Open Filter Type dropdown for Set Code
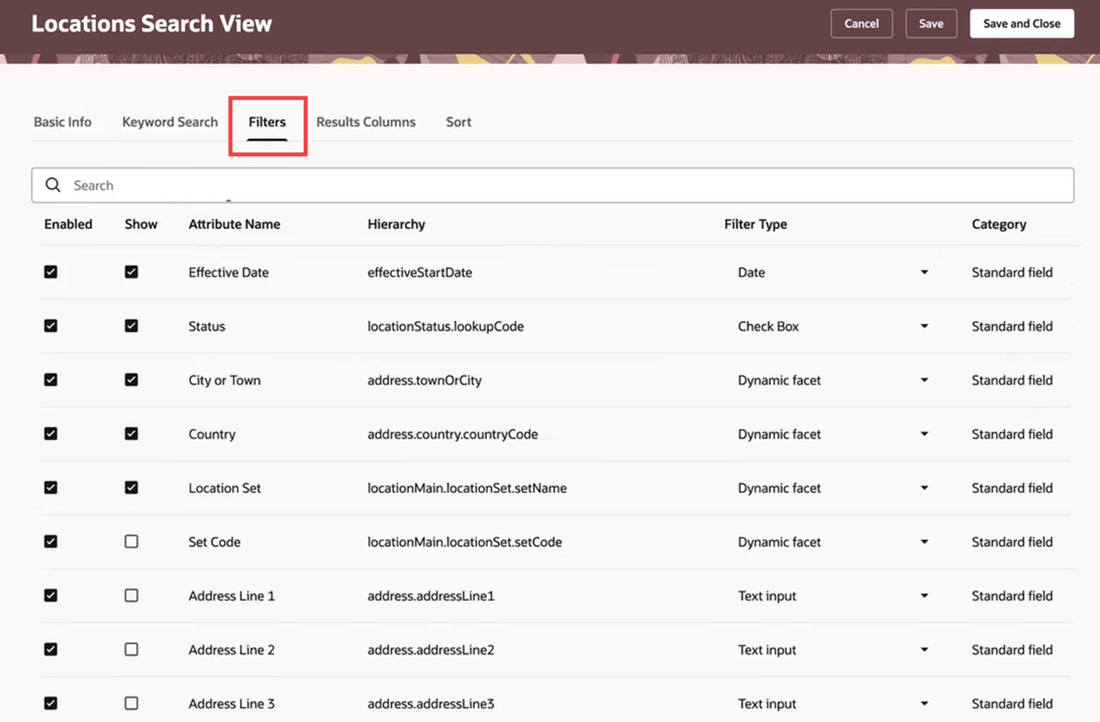1100x722 pixels. [x=925, y=542]
